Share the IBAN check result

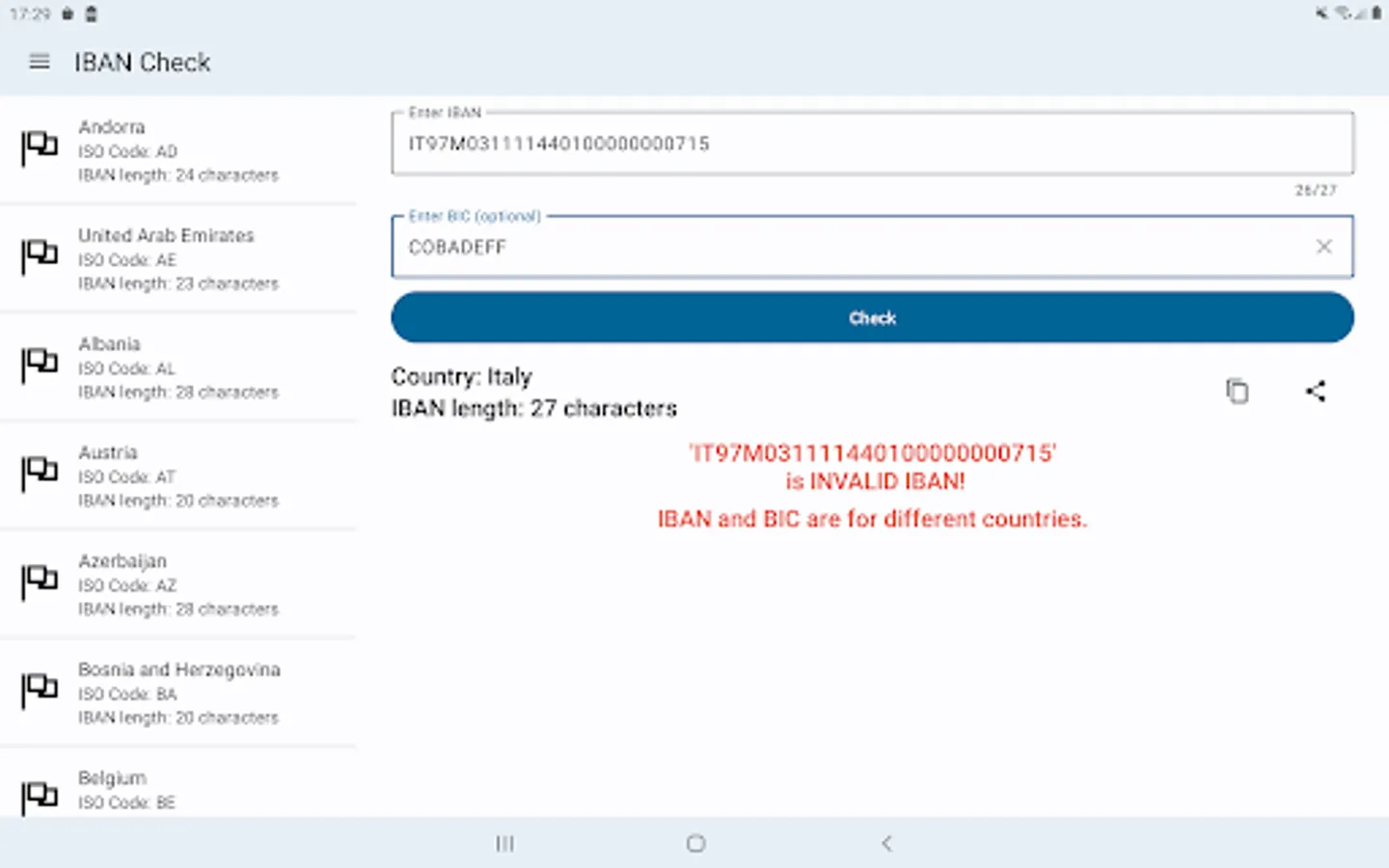pyautogui.click(x=1316, y=391)
